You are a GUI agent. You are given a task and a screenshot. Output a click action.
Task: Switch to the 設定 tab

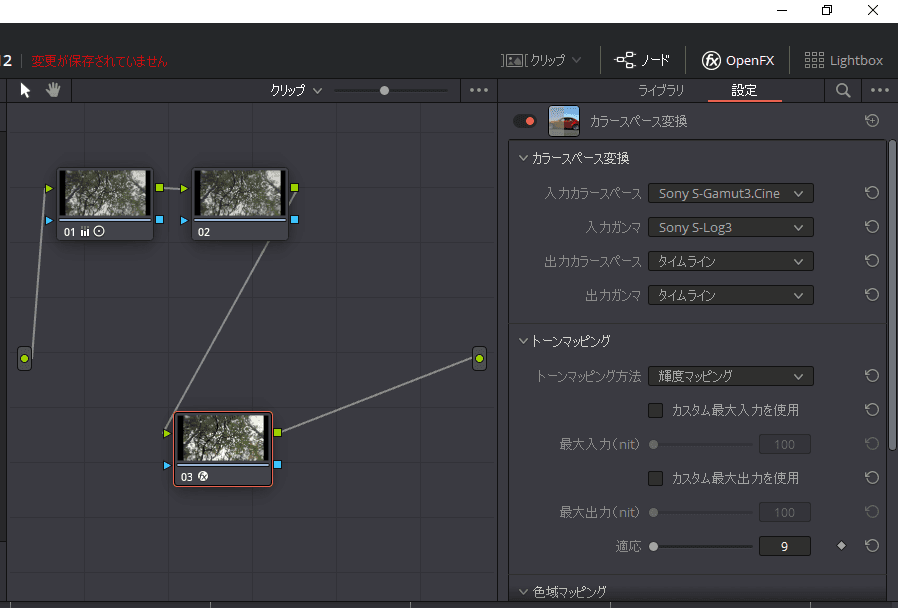point(744,90)
